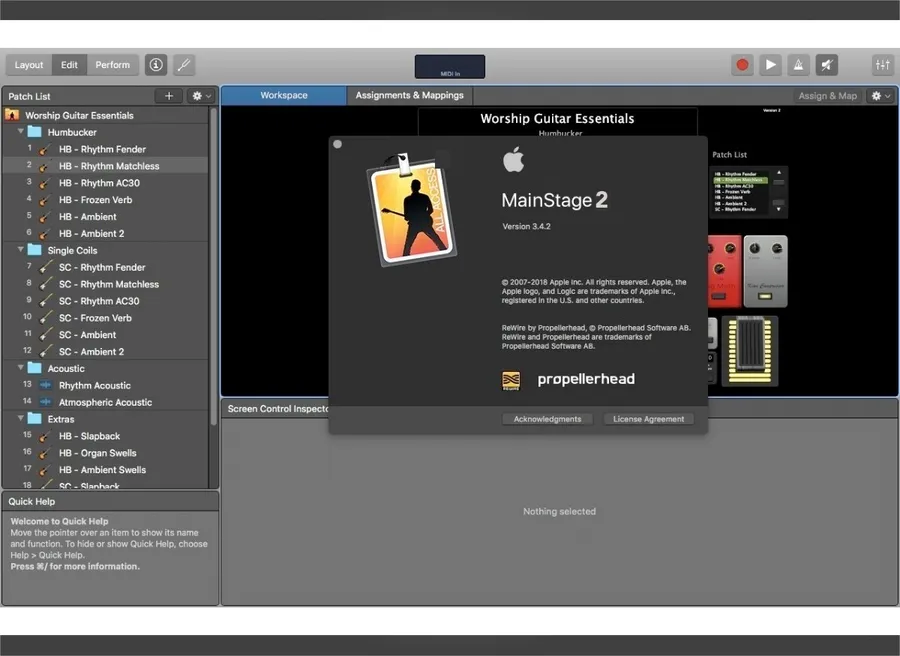Screen dimensions: 900x656
Task: Open the Tuner tuning fork icon
Action: pos(184,65)
